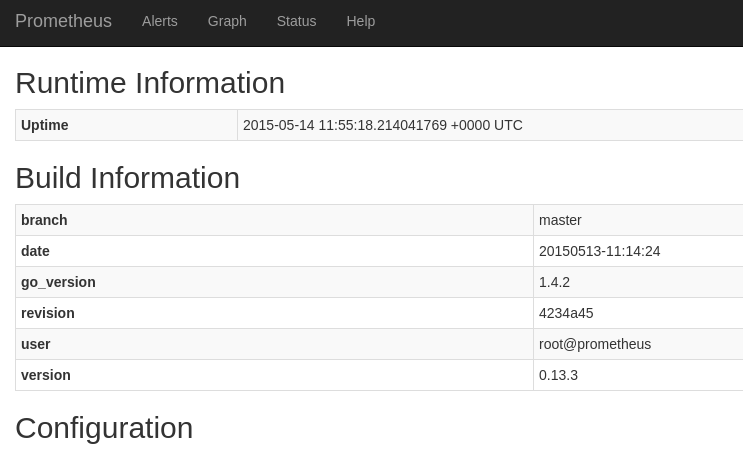The width and height of the screenshot is (743, 450).
Task: Open the Help link
Action: point(360,21)
